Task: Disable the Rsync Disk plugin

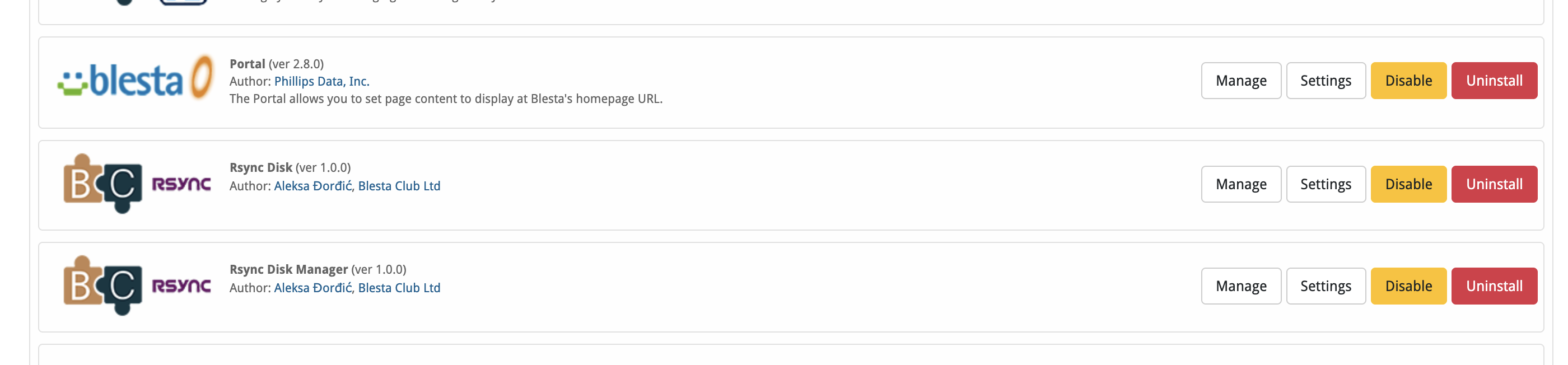Action: 1408,184
